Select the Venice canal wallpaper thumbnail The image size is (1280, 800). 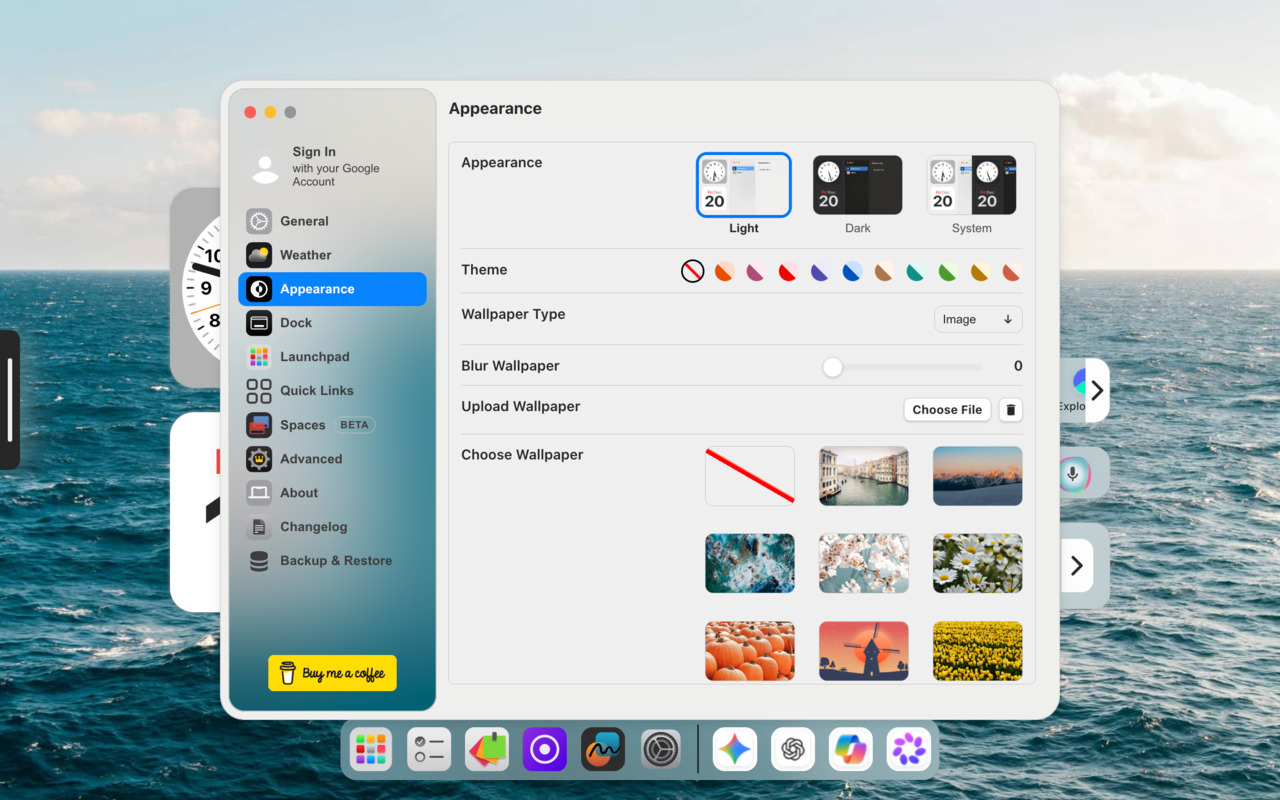(864, 476)
